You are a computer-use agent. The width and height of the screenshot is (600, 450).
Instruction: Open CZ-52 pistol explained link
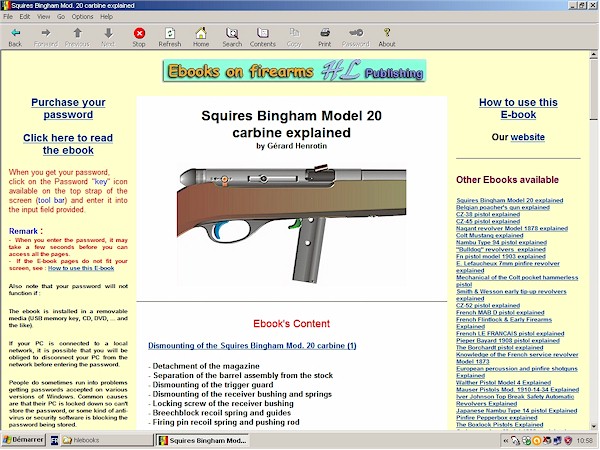[488, 305]
